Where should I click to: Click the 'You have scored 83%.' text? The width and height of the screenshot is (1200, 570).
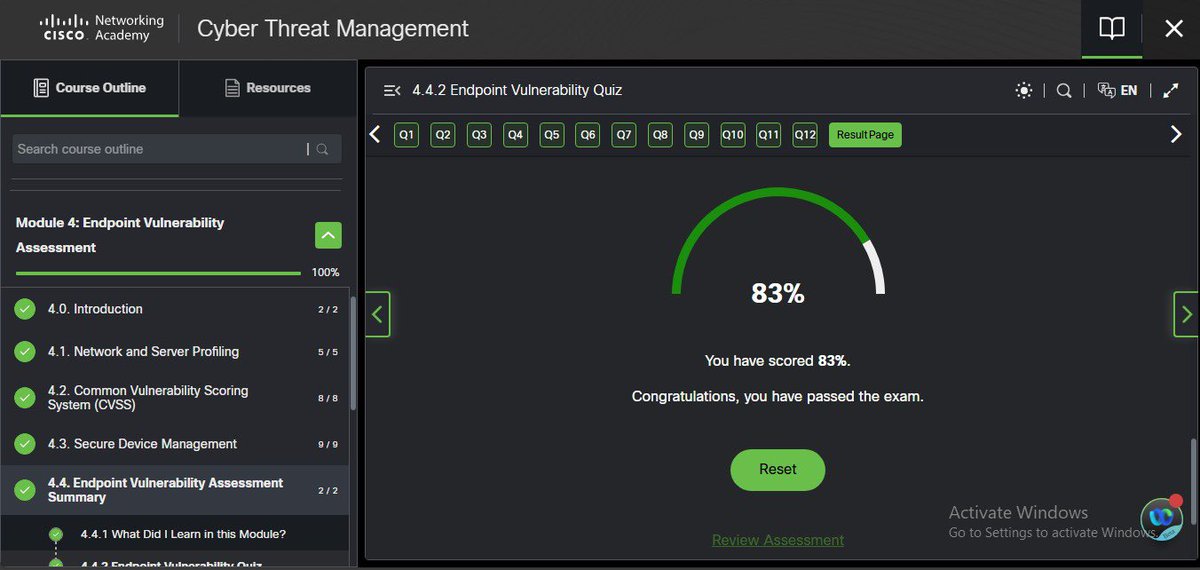[x=778, y=361]
